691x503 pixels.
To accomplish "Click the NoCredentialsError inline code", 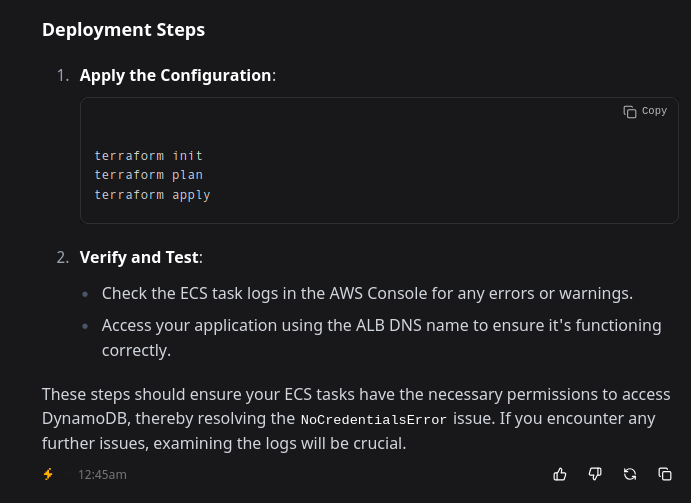I will click(x=374, y=419).
